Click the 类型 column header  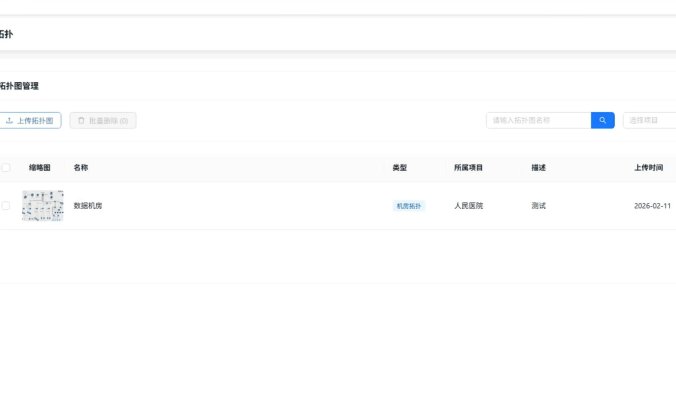(400, 168)
